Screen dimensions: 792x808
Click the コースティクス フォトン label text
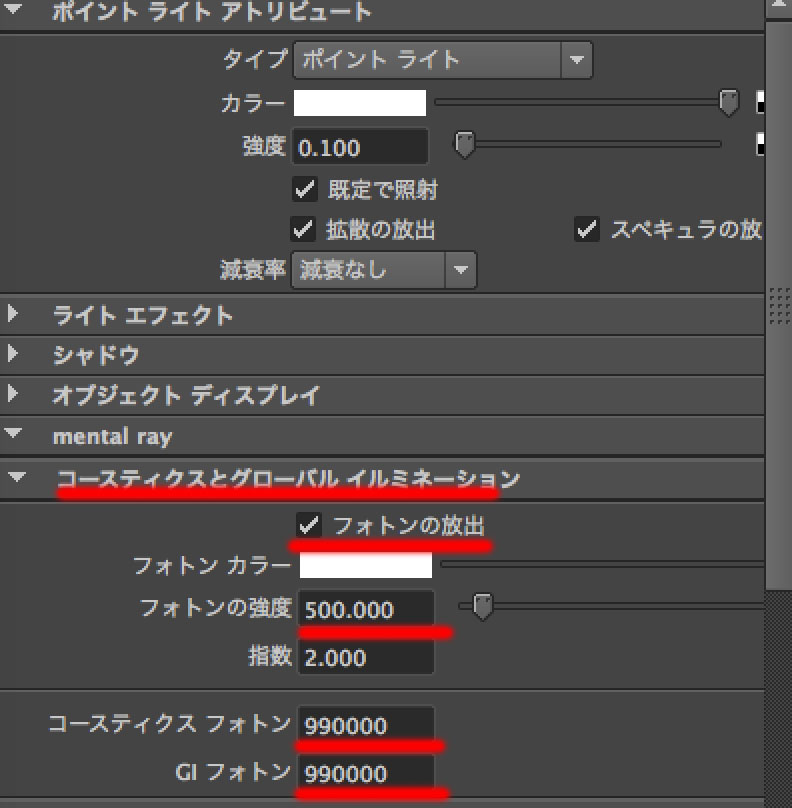click(x=170, y=724)
